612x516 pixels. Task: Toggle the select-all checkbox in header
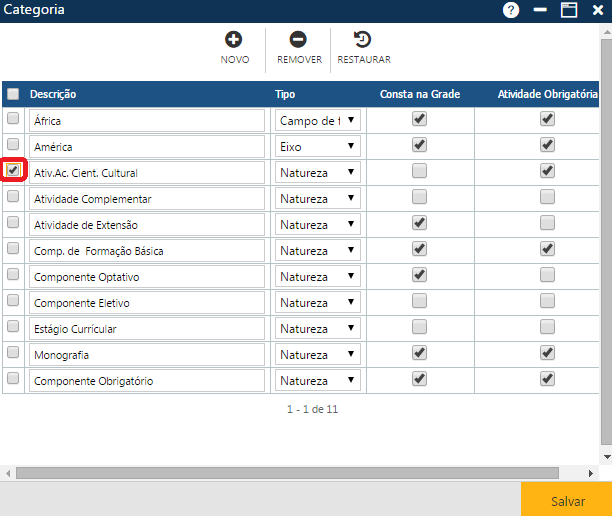[x=13, y=94]
